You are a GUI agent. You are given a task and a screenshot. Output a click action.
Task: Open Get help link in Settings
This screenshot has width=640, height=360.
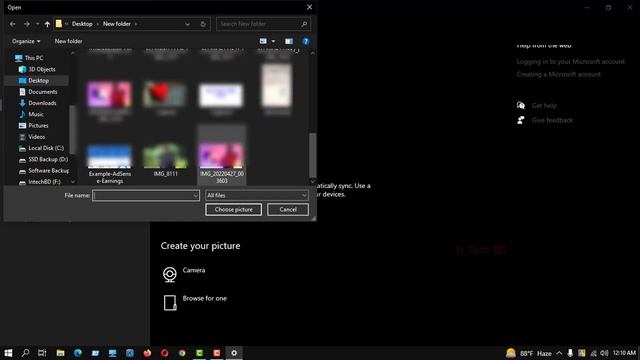coord(537,106)
